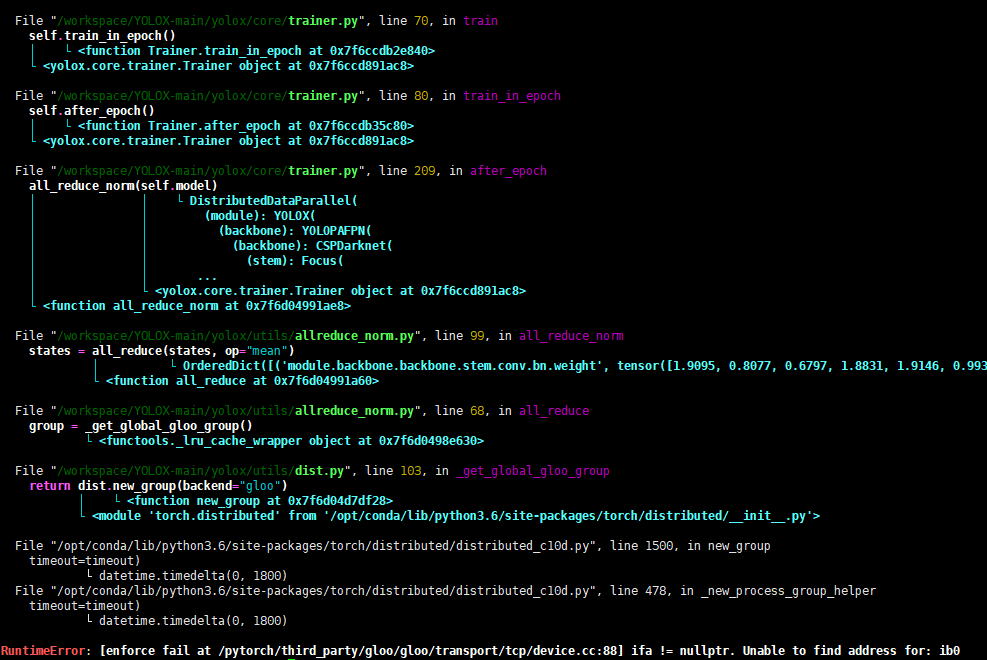Viewport: 987px width, 660px height.
Task: Select '<function Trainer.after_epoch at 0x7f6ccdb35c80>' text
Action: click(245, 126)
